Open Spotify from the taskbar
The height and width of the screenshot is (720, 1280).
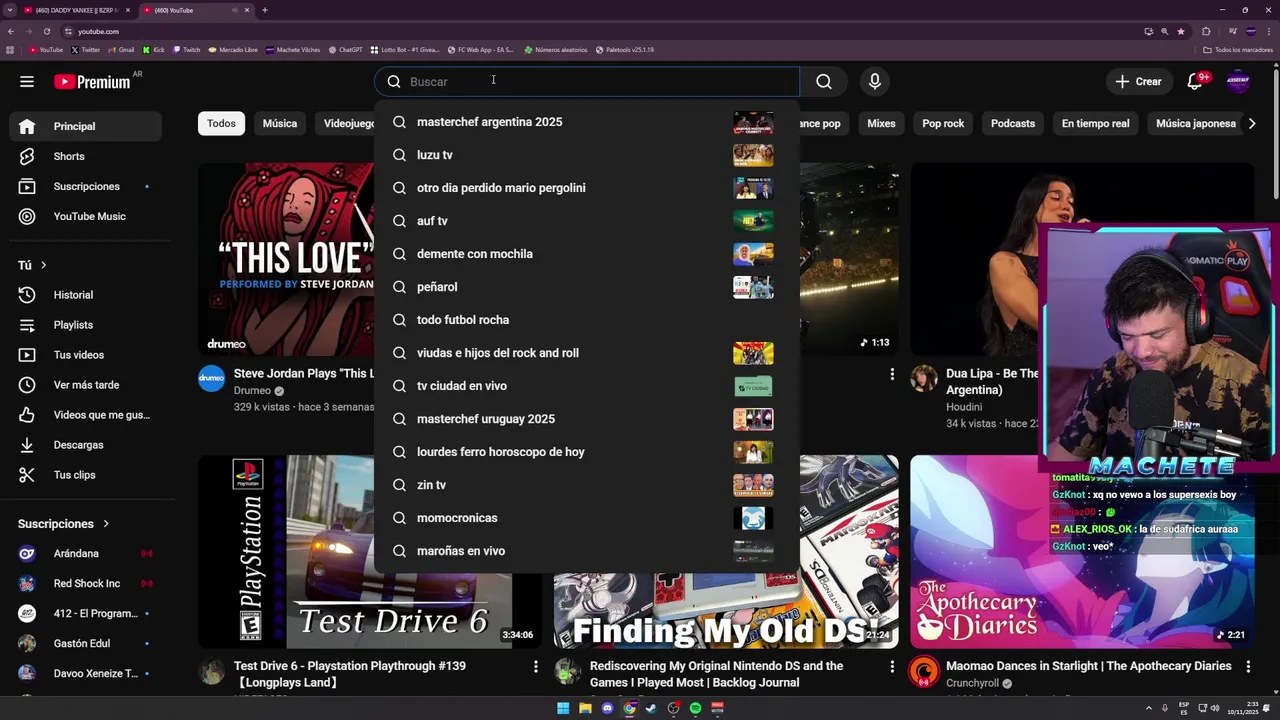tap(695, 708)
